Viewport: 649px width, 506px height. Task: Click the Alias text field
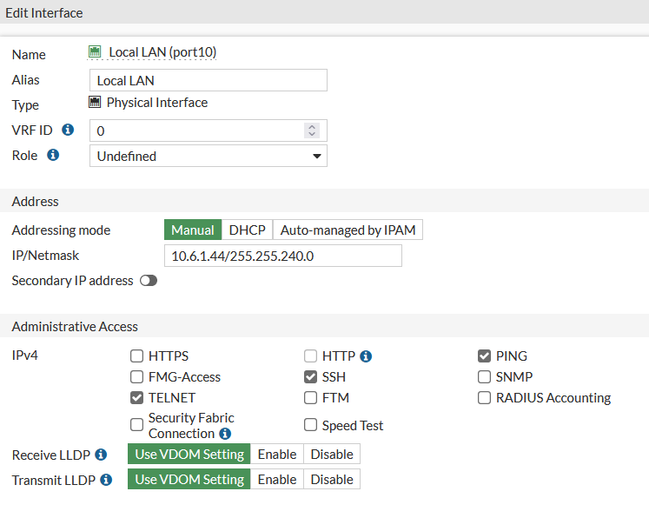[208, 80]
